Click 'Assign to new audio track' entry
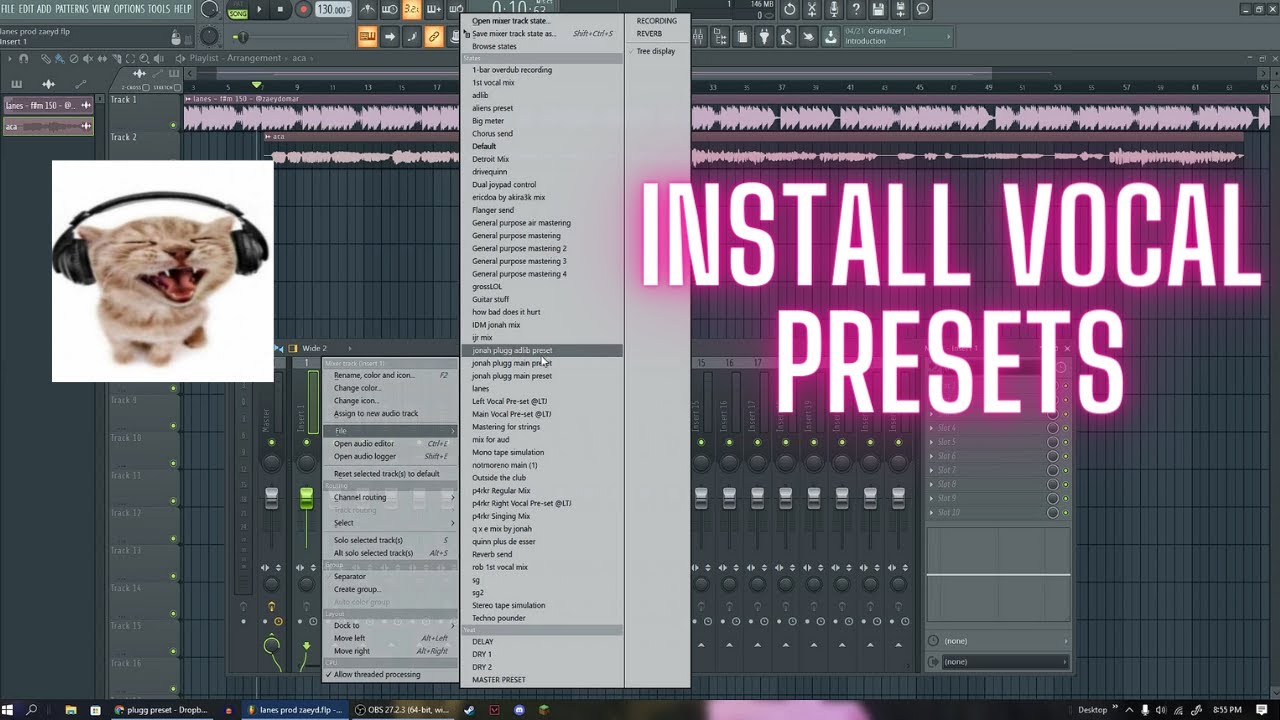 click(389, 414)
